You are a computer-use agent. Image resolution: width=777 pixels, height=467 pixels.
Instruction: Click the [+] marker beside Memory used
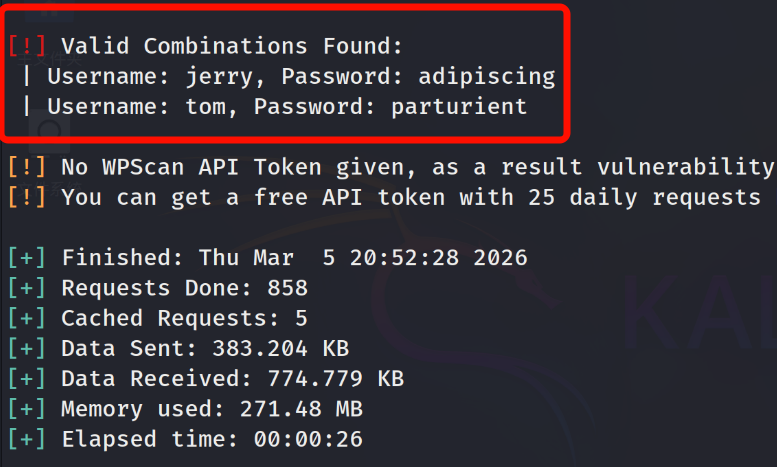point(26,408)
